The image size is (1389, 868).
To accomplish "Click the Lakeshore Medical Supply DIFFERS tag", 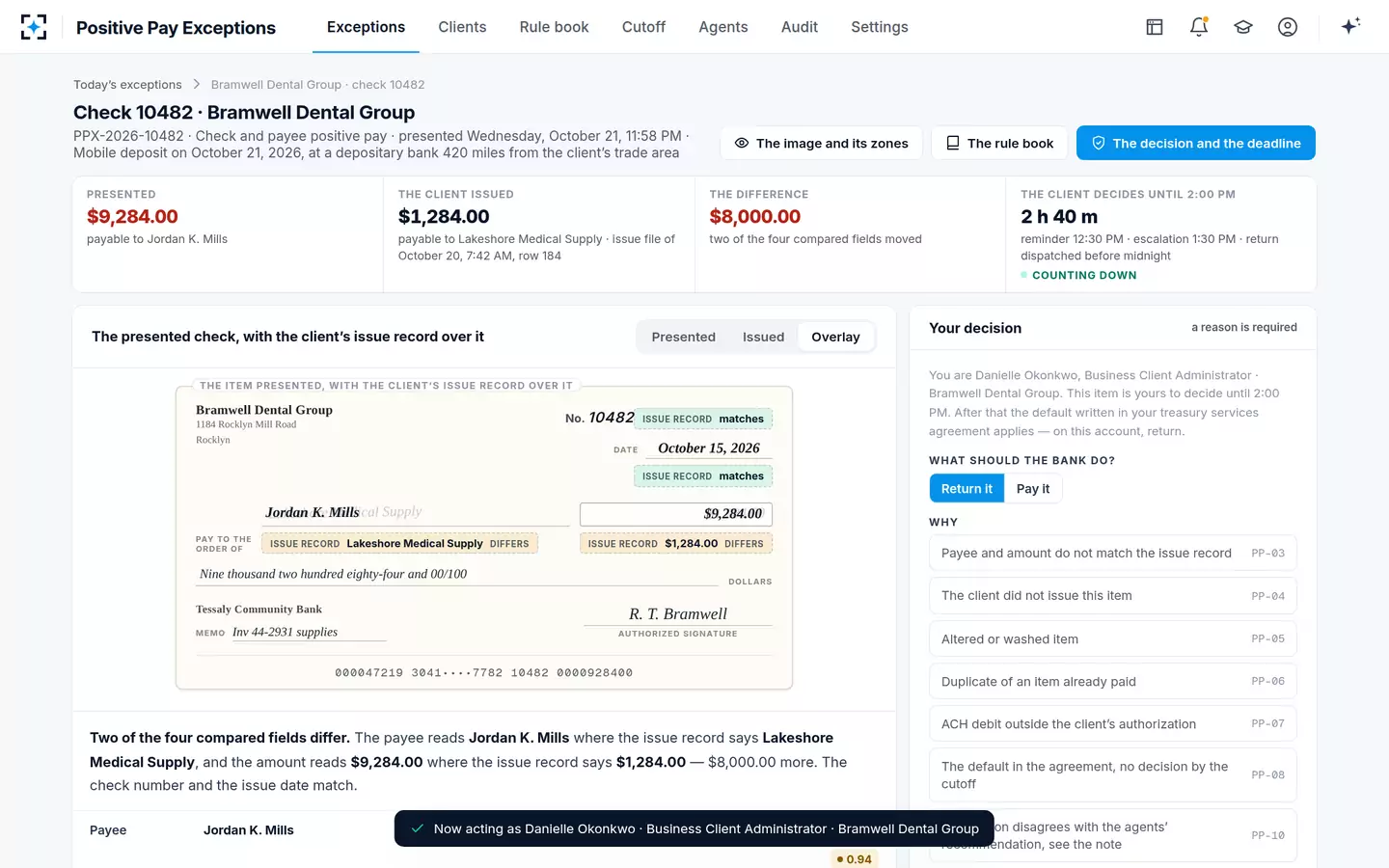I will (x=399, y=544).
